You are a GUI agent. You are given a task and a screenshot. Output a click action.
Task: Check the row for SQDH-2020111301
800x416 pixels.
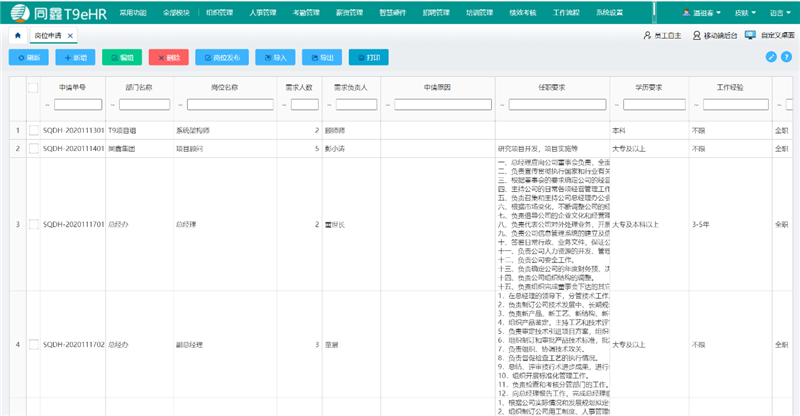pyautogui.click(x=33, y=130)
